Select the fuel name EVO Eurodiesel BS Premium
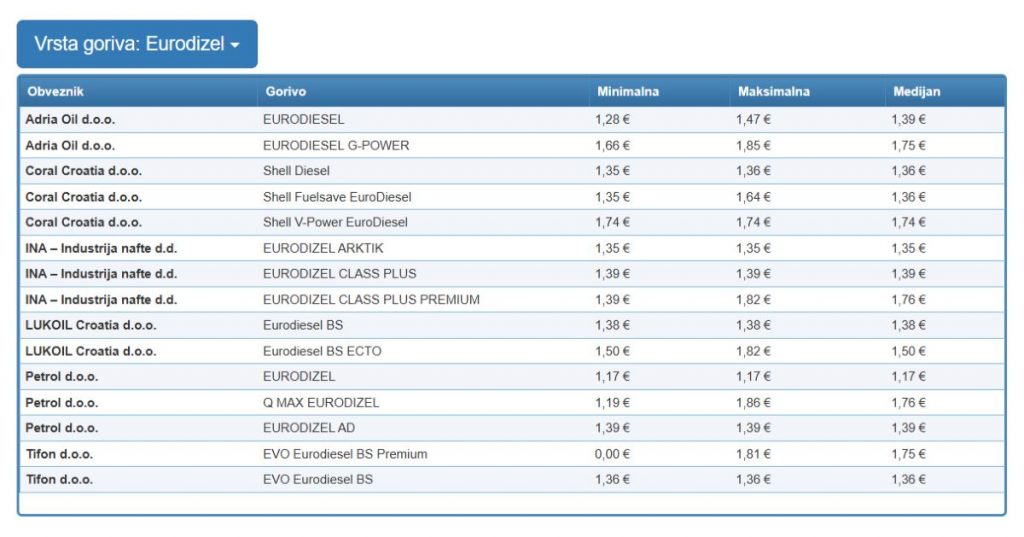 coord(345,454)
